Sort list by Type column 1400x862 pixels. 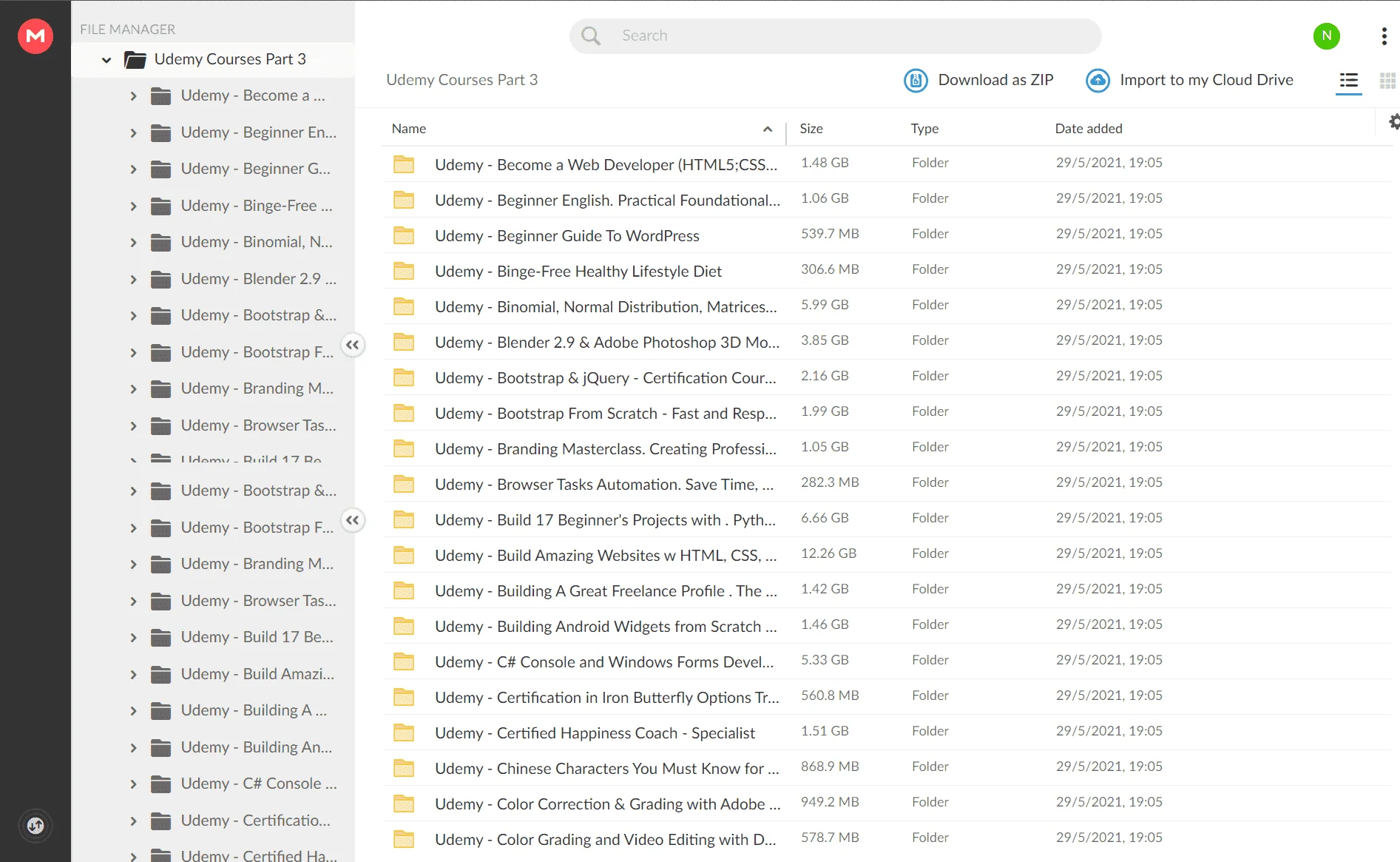(924, 129)
